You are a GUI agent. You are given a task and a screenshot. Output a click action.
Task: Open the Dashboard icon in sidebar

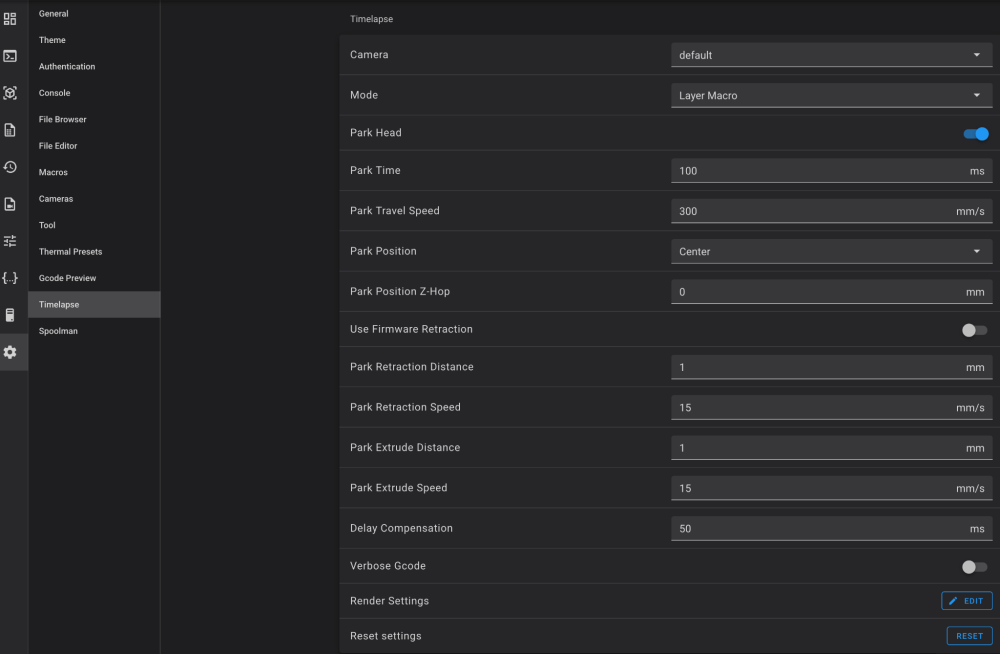point(10,18)
